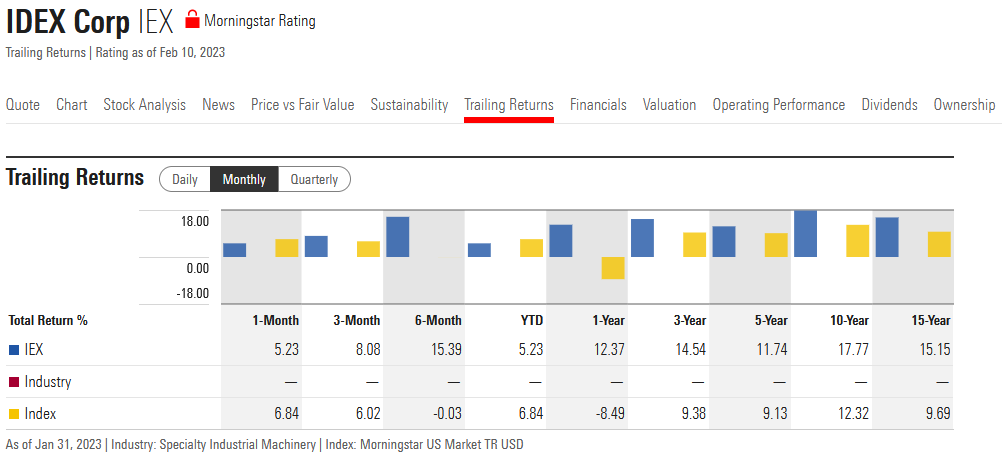Switch to the Dividends tab
Image resolution: width=1002 pixels, height=459 pixels.
coord(890,105)
